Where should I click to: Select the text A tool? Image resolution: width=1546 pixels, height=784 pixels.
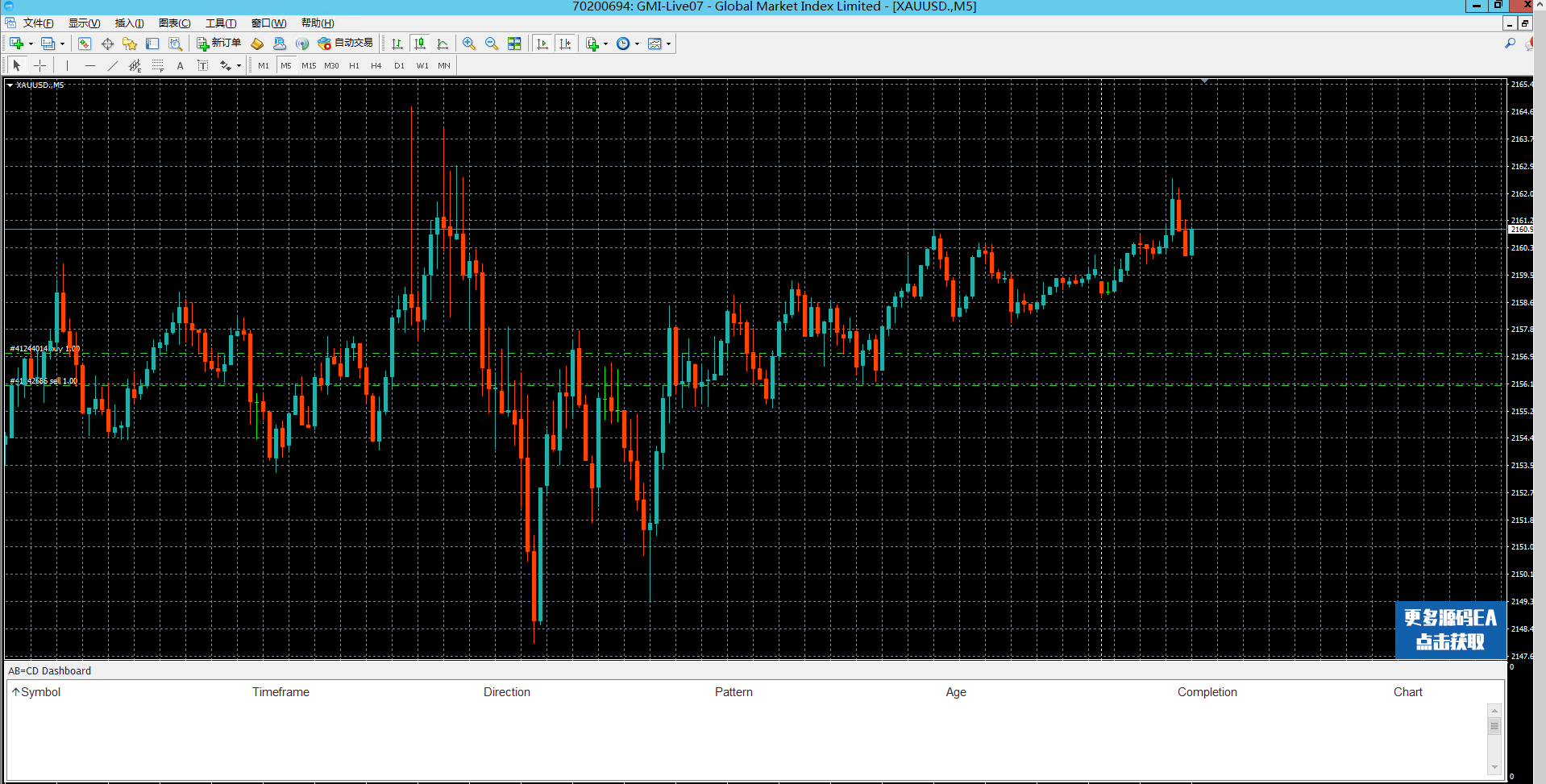(x=181, y=65)
